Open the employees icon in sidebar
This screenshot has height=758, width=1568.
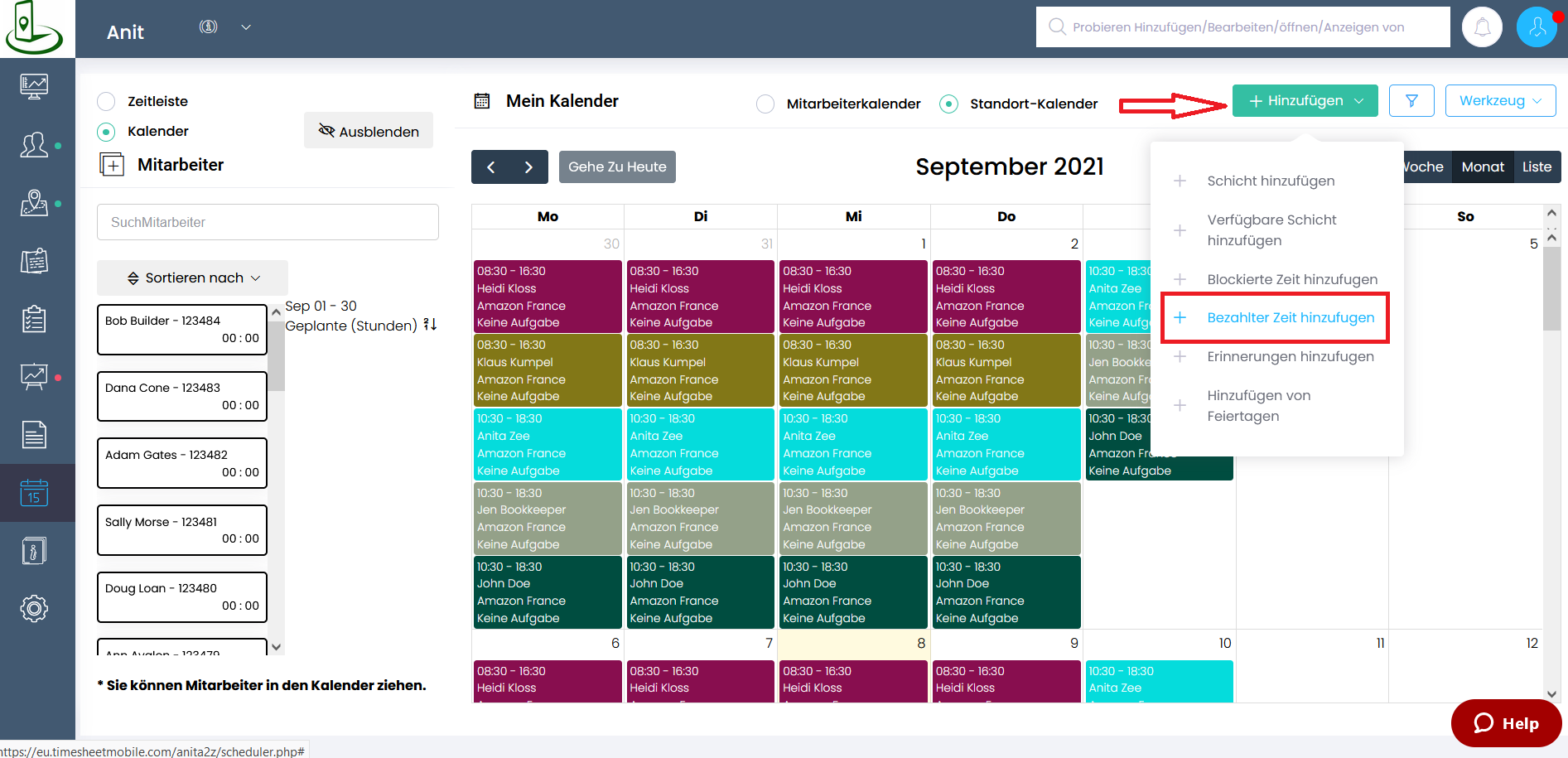click(x=34, y=145)
